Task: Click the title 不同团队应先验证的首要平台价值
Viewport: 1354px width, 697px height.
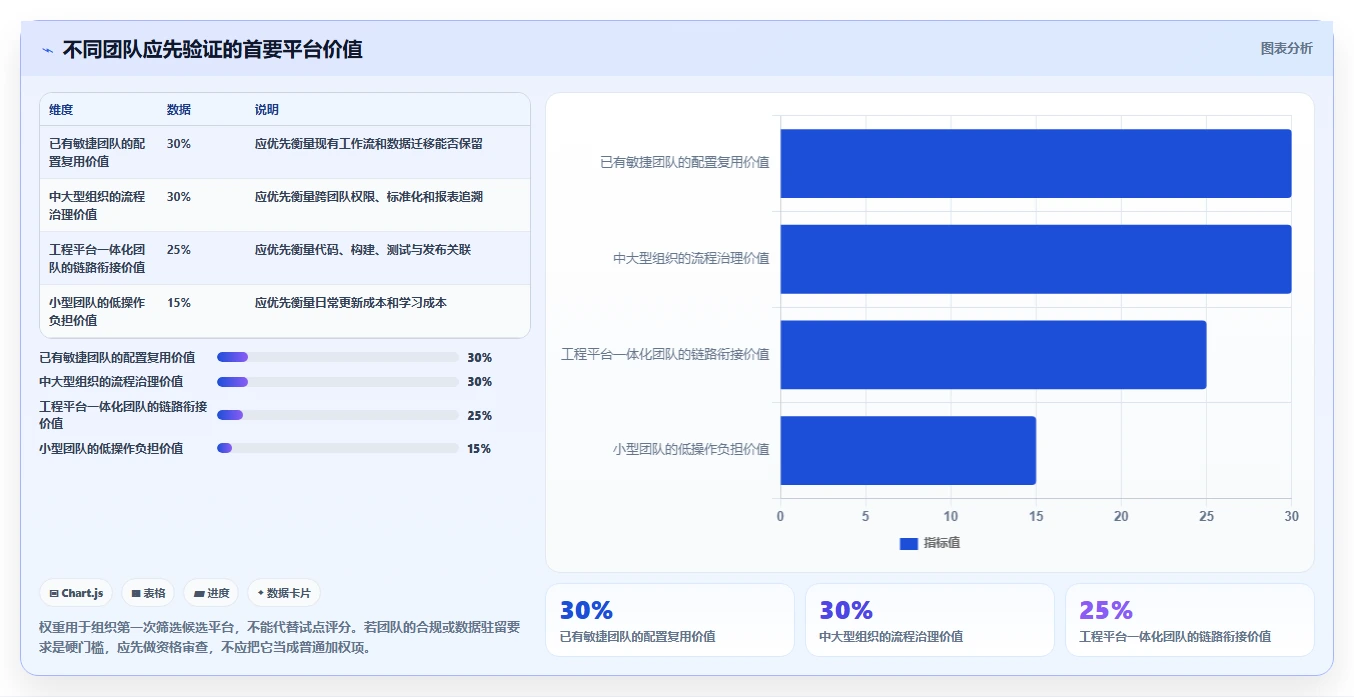Action: [213, 49]
